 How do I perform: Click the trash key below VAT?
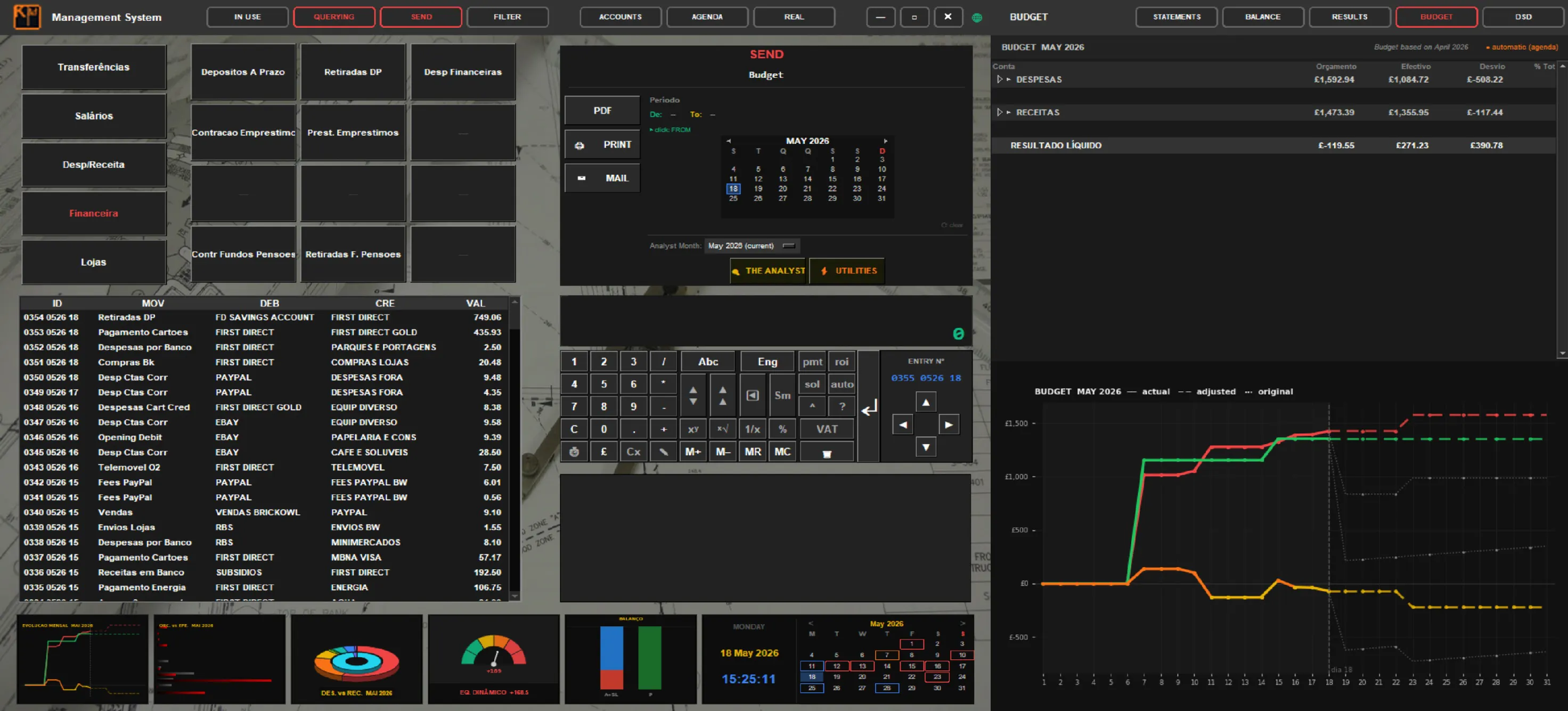click(x=827, y=453)
